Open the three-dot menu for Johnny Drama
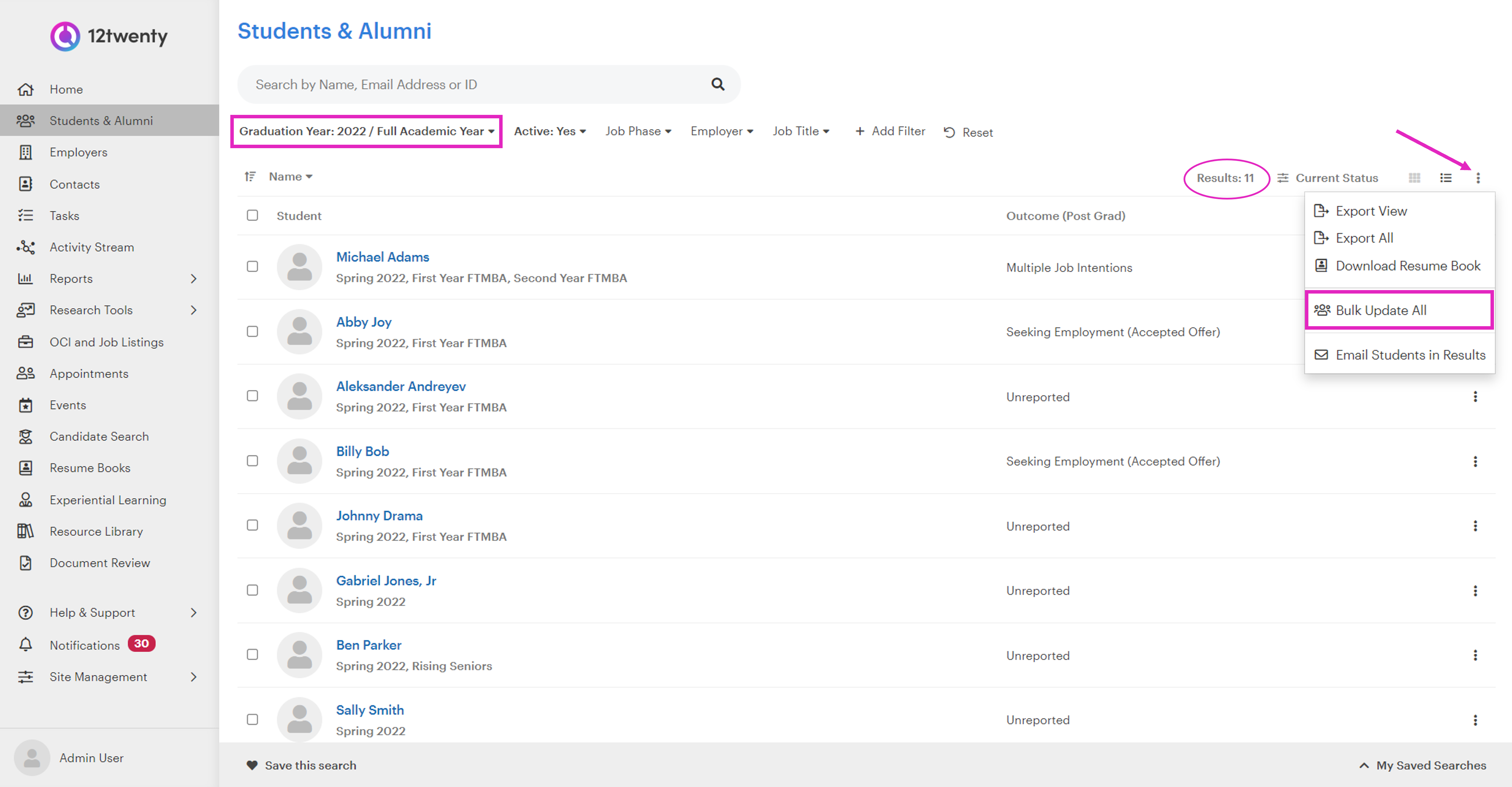The image size is (1512, 787). pos(1475,526)
